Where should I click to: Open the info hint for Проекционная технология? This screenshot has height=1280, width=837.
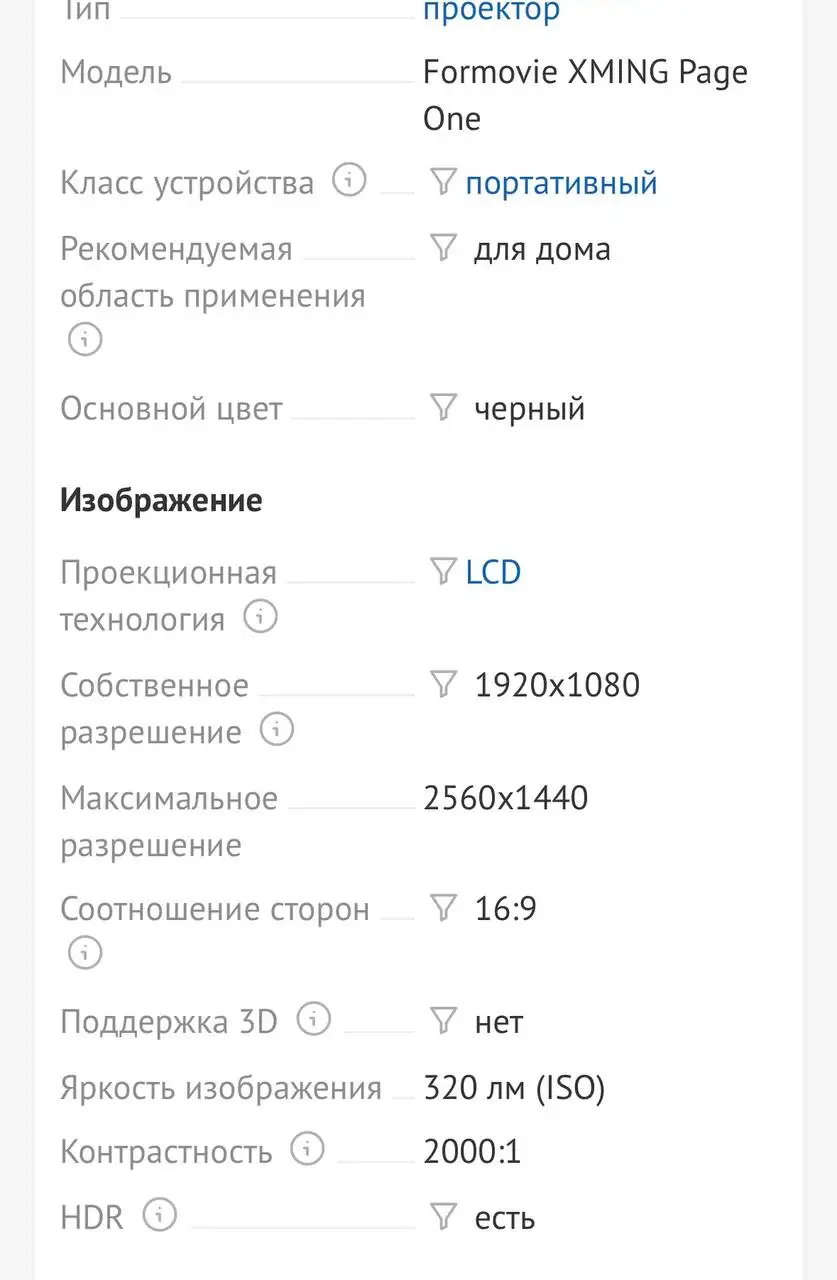pyautogui.click(x=260, y=617)
